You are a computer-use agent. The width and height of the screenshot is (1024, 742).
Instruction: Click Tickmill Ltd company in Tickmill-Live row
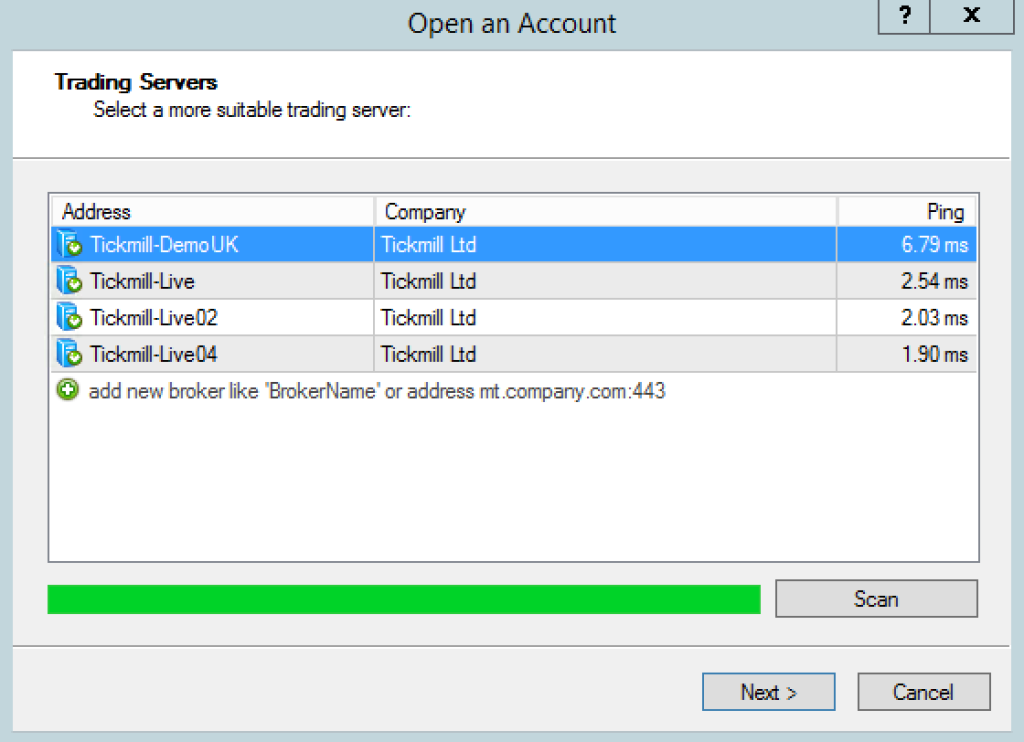click(428, 281)
